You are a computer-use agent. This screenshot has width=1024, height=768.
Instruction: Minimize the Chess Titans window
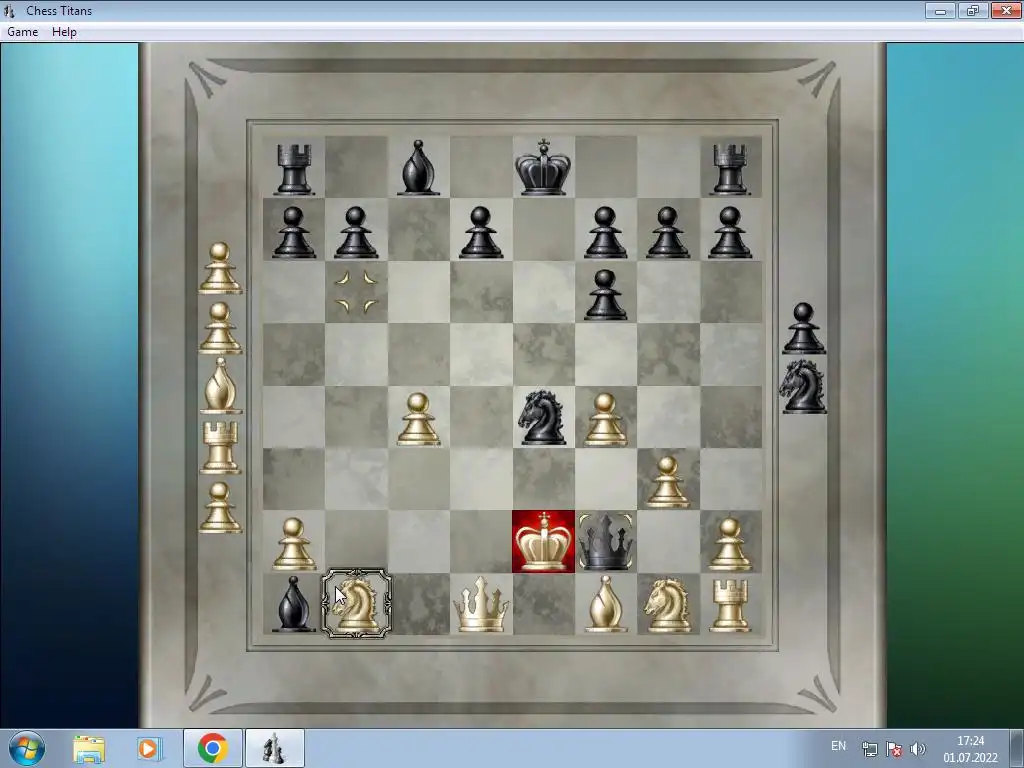(x=940, y=10)
